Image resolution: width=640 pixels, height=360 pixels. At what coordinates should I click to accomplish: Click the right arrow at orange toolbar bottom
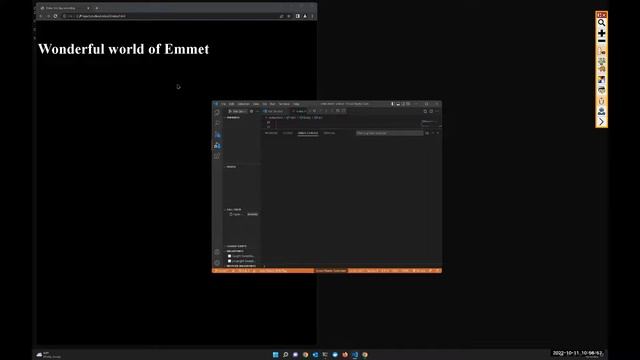(x=602, y=122)
